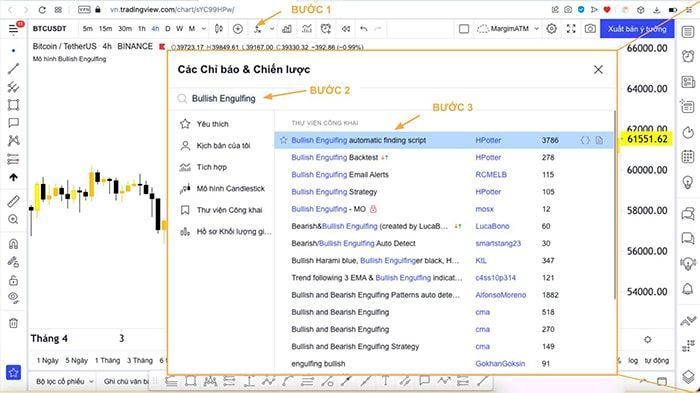700x393 pixels.
Task: Add Bullish Engulfing automatic script to favorites
Action: (x=283, y=140)
